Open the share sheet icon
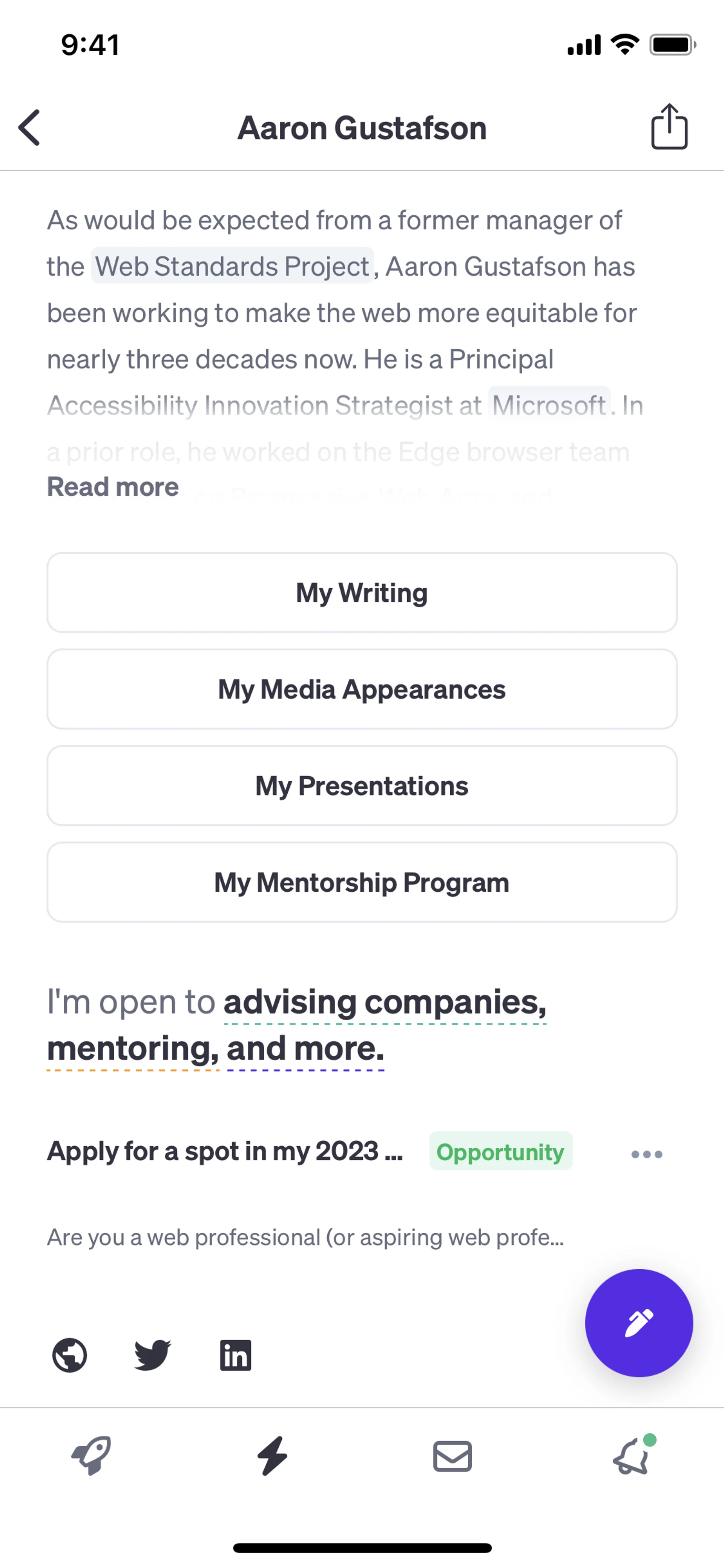Viewport: 724px width, 1568px height. [669, 127]
